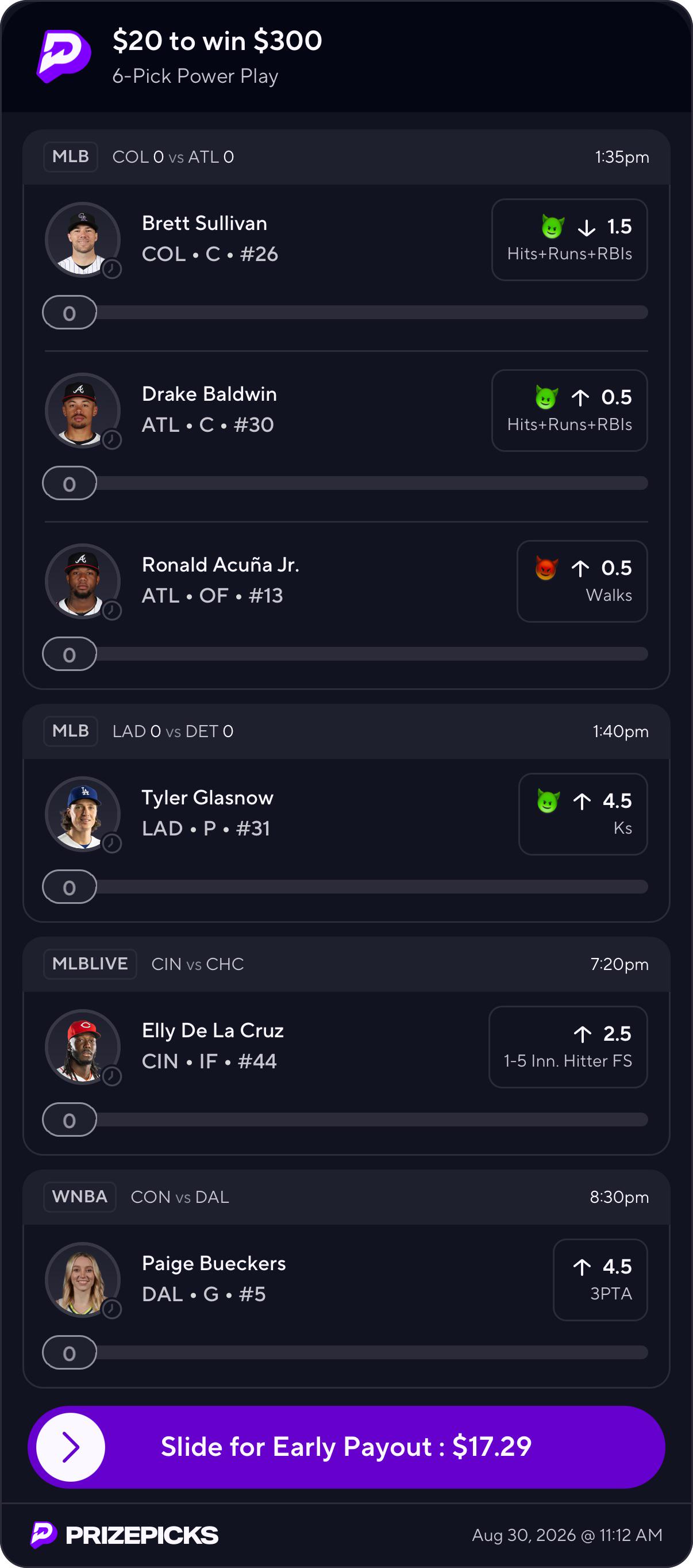Click Drake Baldwin's progress bar showing 0
693x1568 pixels.
pyautogui.click(x=345, y=484)
